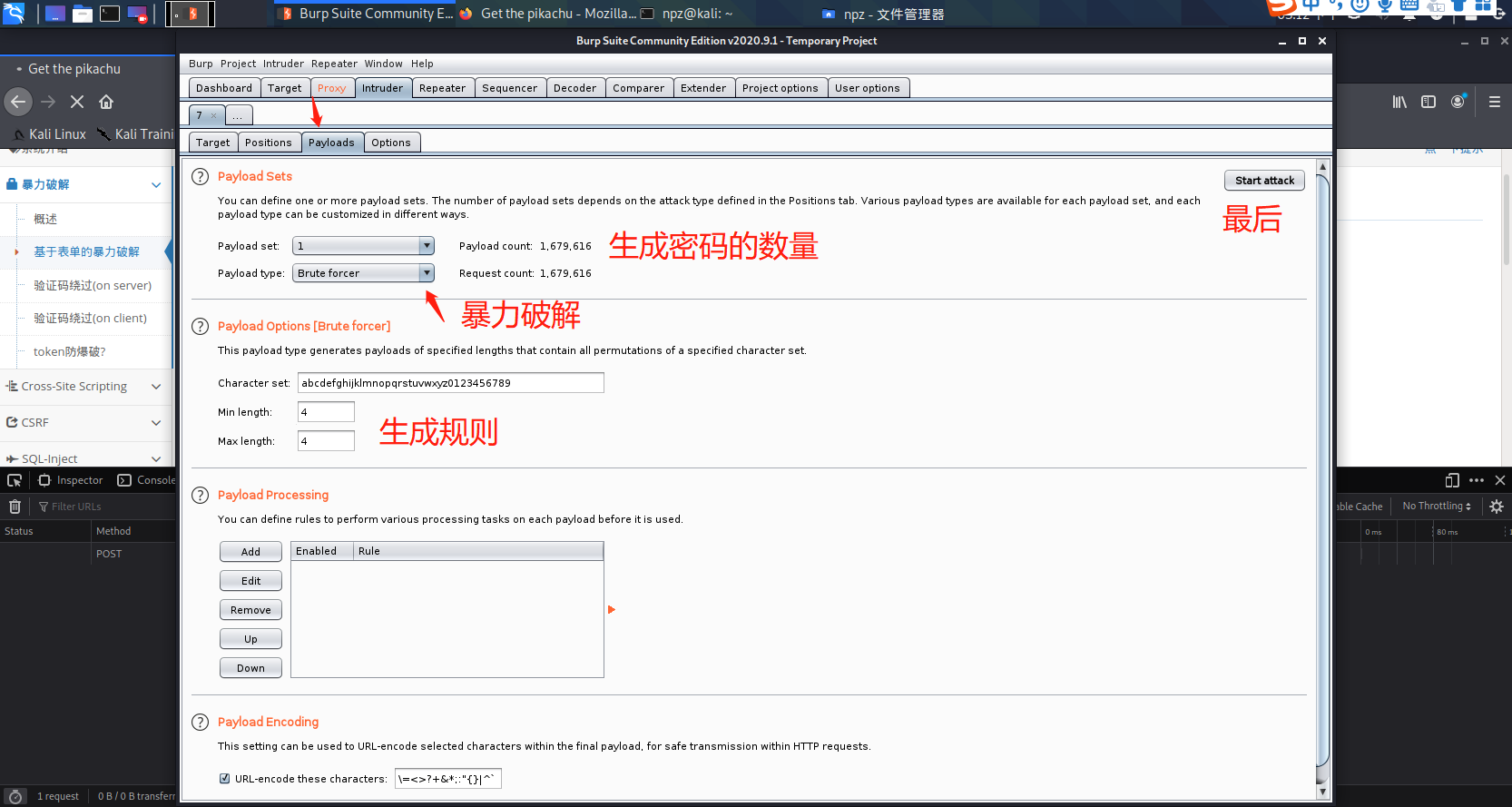Go back in Firefox browser

[18, 102]
